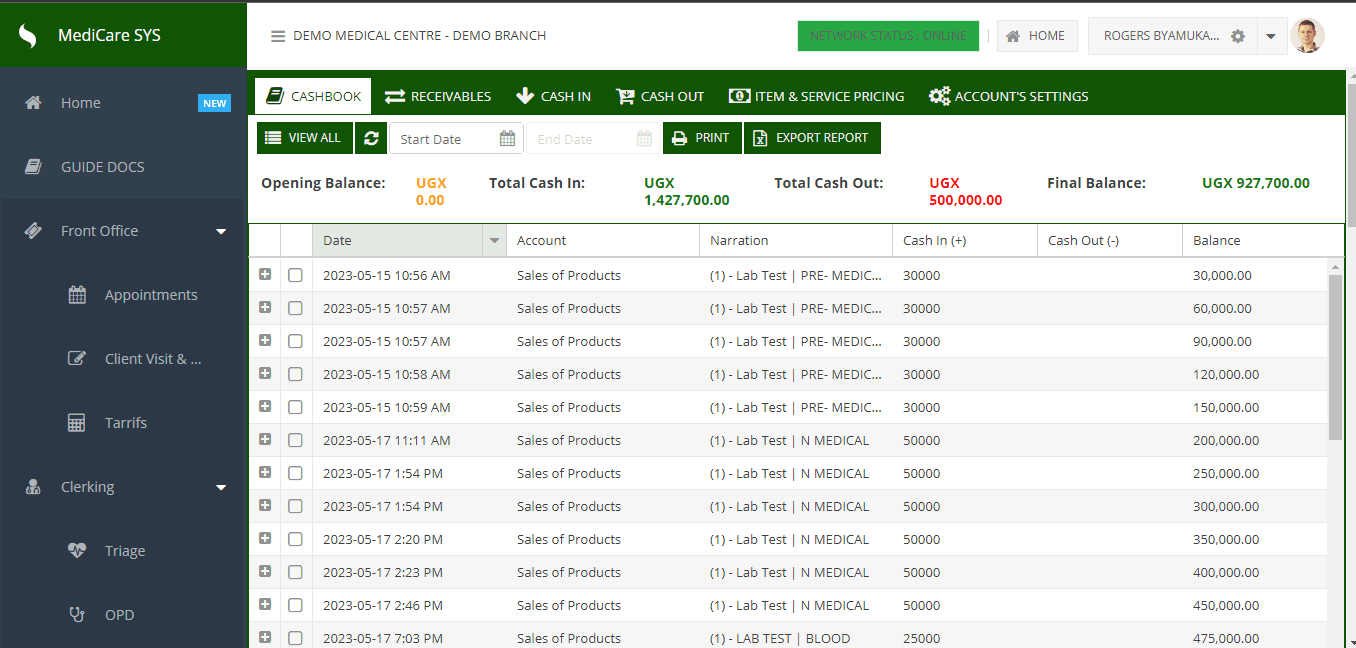Open the Item & Service Pricing tab
Image resolution: width=1356 pixels, height=648 pixels.
coord(816,97)
